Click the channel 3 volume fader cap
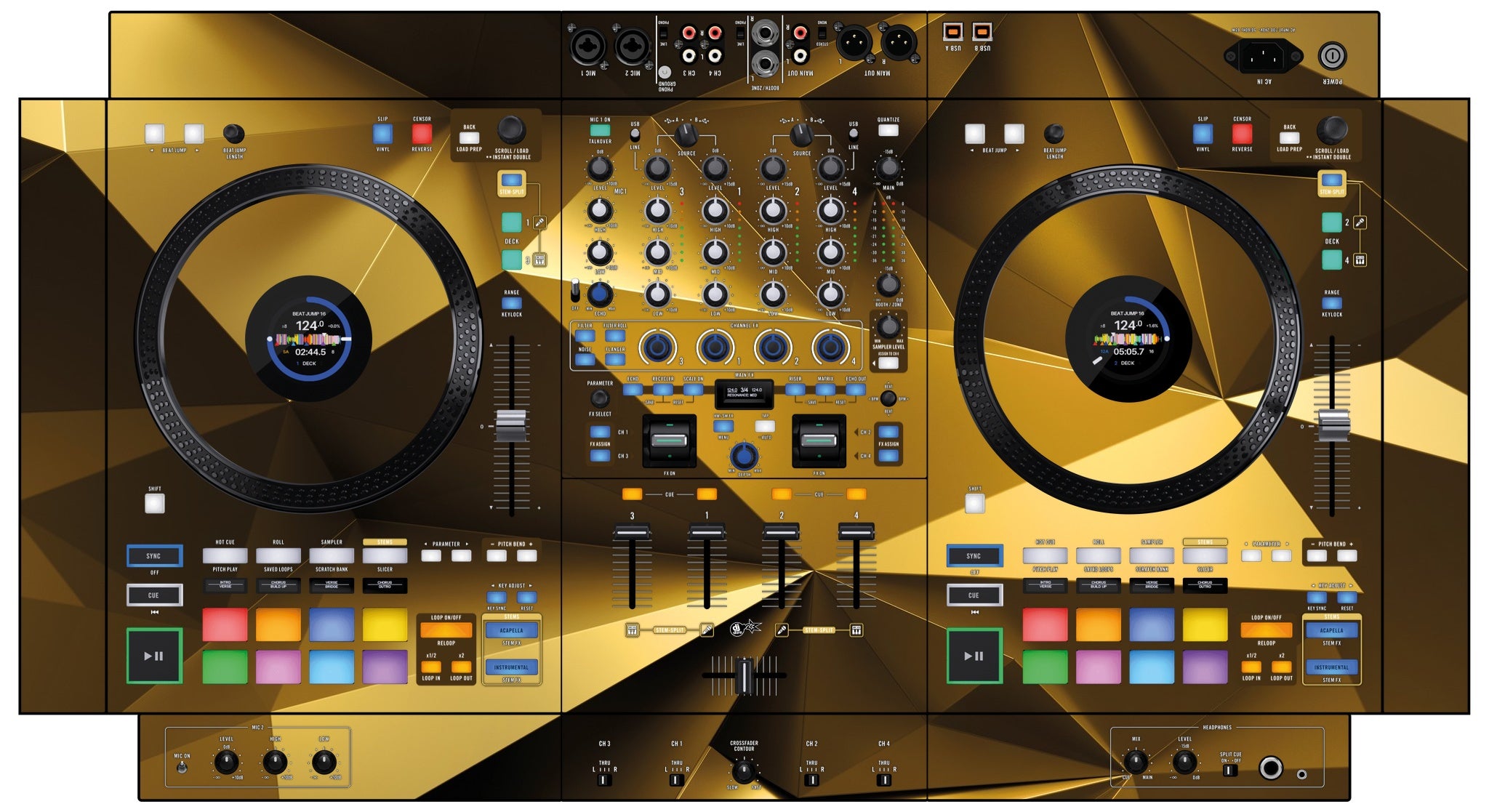 pos(632,532)
